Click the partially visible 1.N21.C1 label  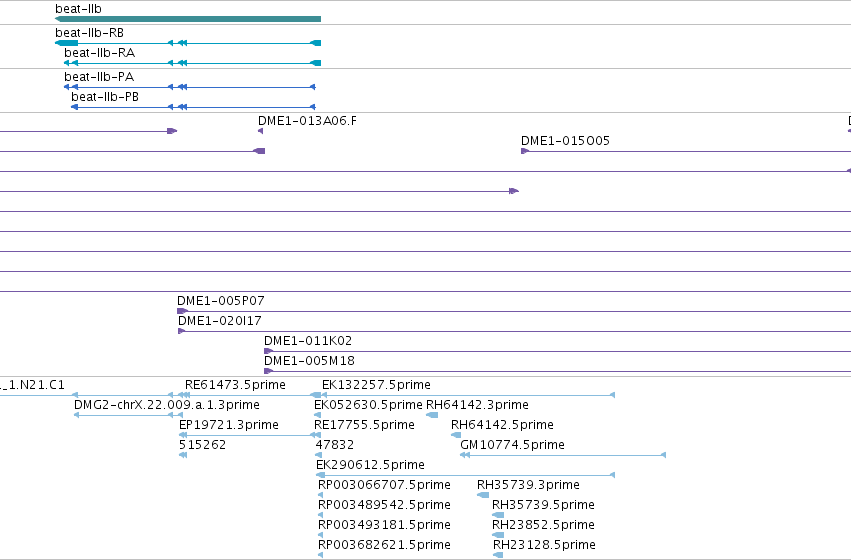32,385
